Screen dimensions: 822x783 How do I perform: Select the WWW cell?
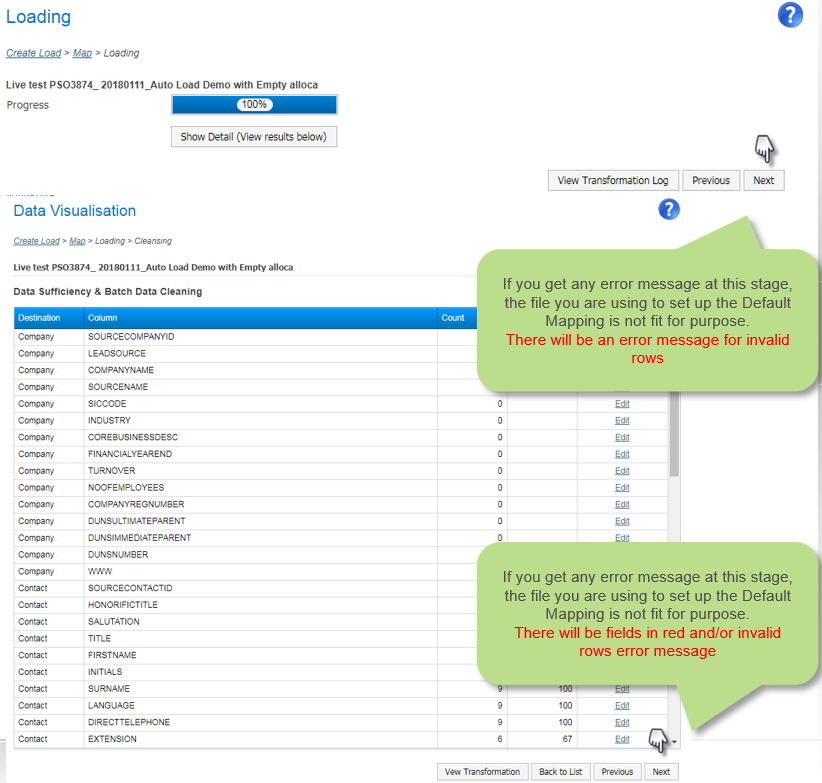261,571
